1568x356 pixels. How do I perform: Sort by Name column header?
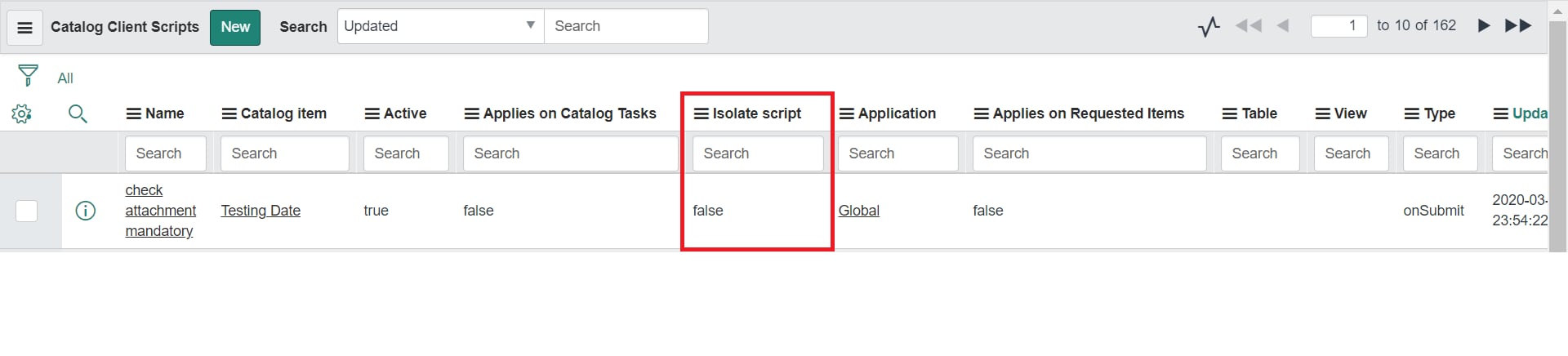[164, 113]
